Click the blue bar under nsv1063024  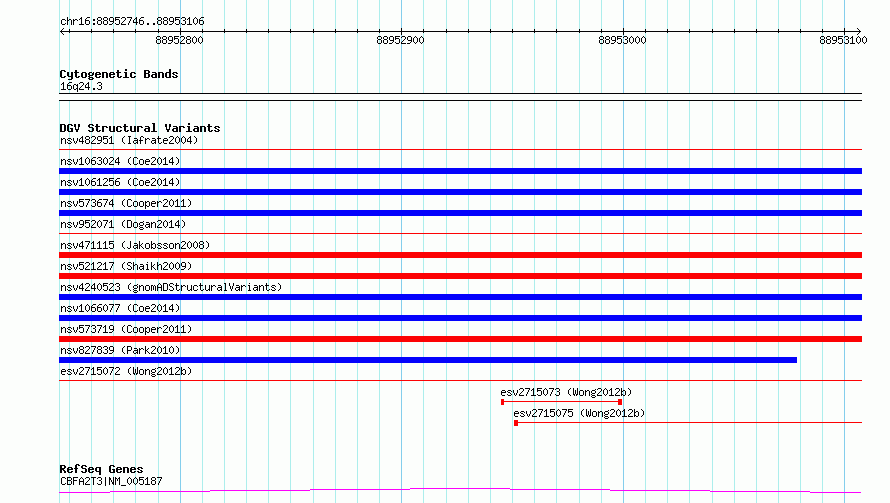pos(460,171)
